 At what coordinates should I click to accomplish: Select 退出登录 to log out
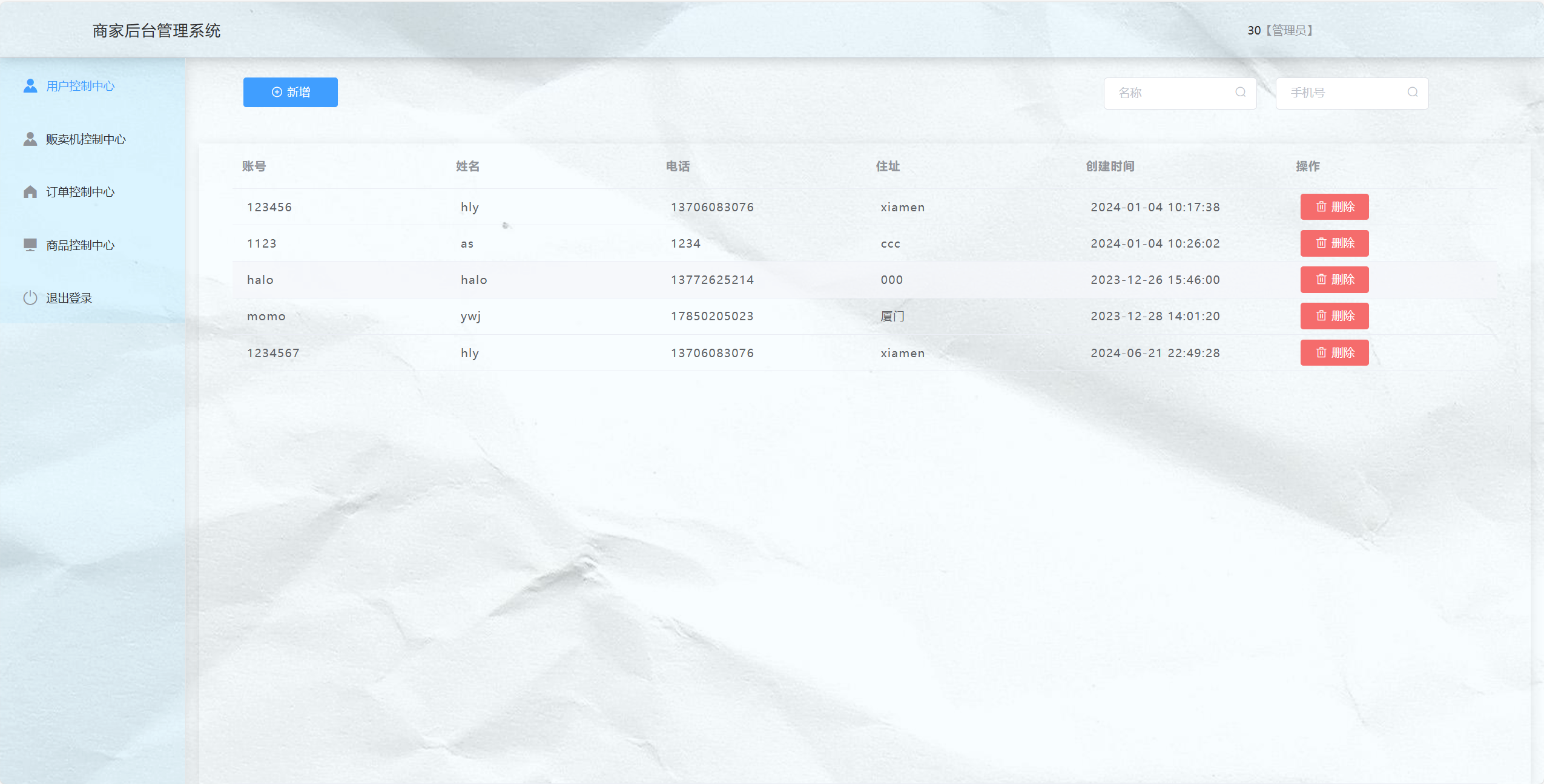(x=69, y=298)
